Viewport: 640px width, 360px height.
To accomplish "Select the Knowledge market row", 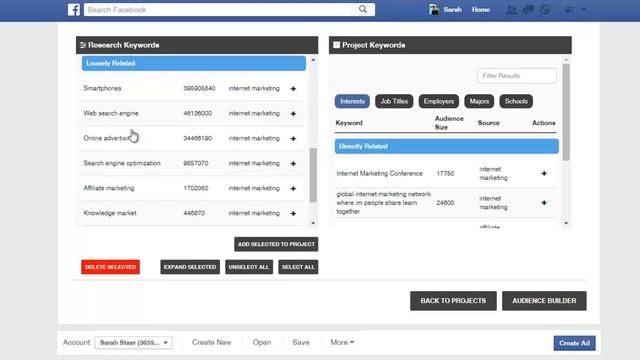I will coord(193,213).
